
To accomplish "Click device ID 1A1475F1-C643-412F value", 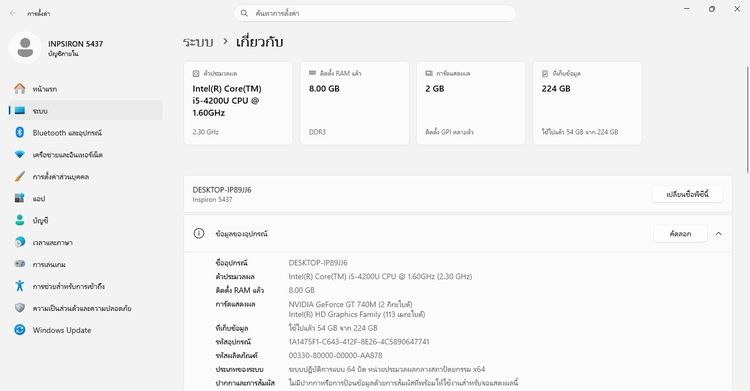I will click(359, 342).
